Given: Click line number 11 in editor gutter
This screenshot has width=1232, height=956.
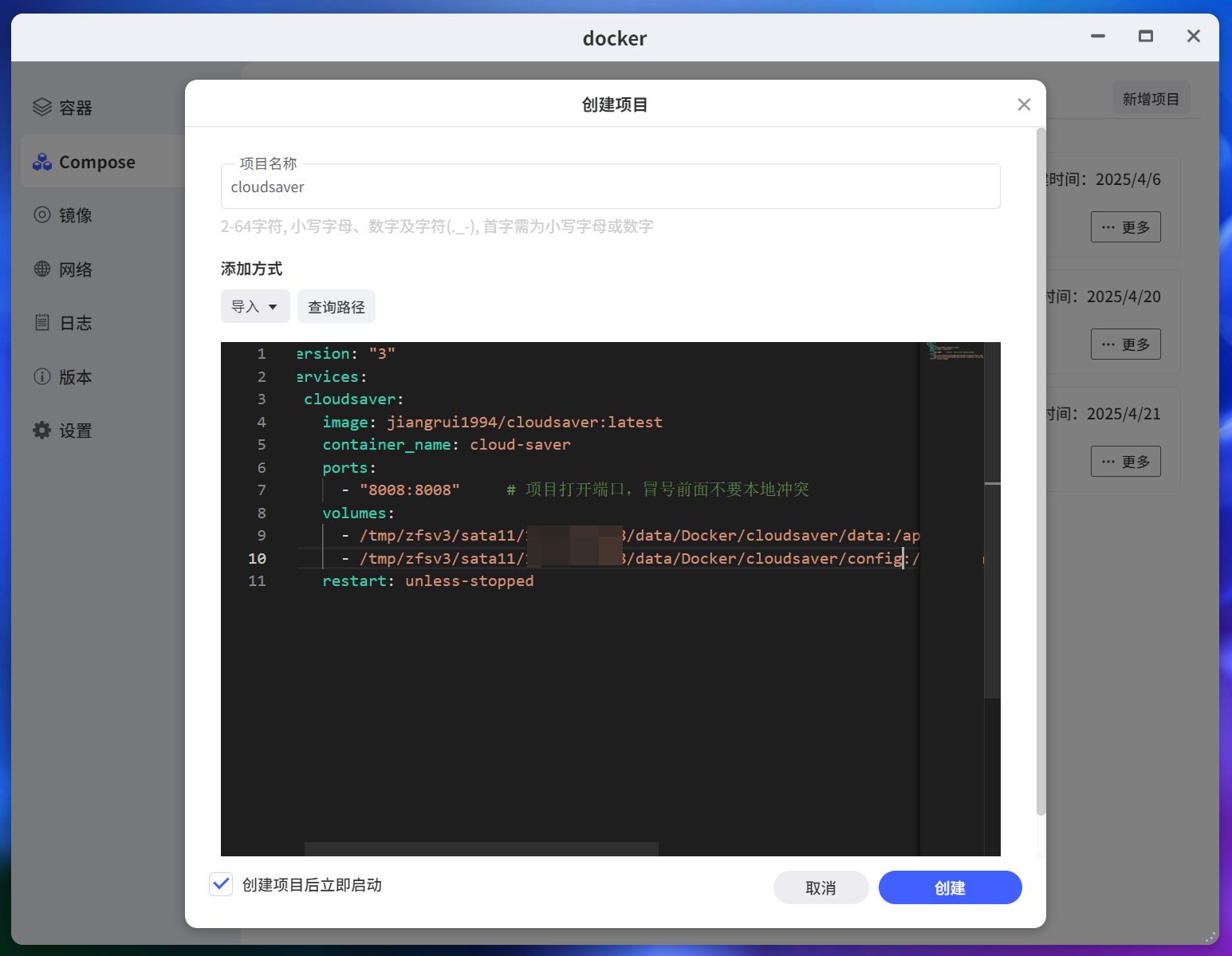Looking at the screenshot, I should [x=257, y=580].
